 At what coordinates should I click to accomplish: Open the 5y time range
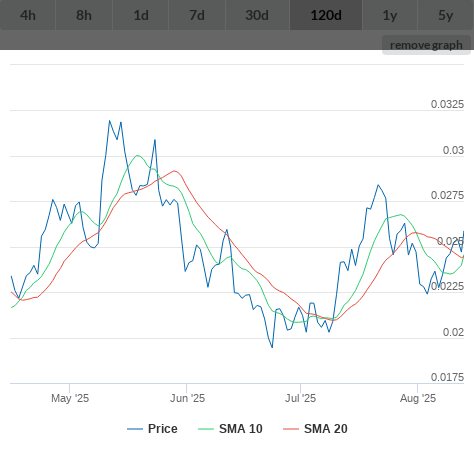click(x=446, y=15)
